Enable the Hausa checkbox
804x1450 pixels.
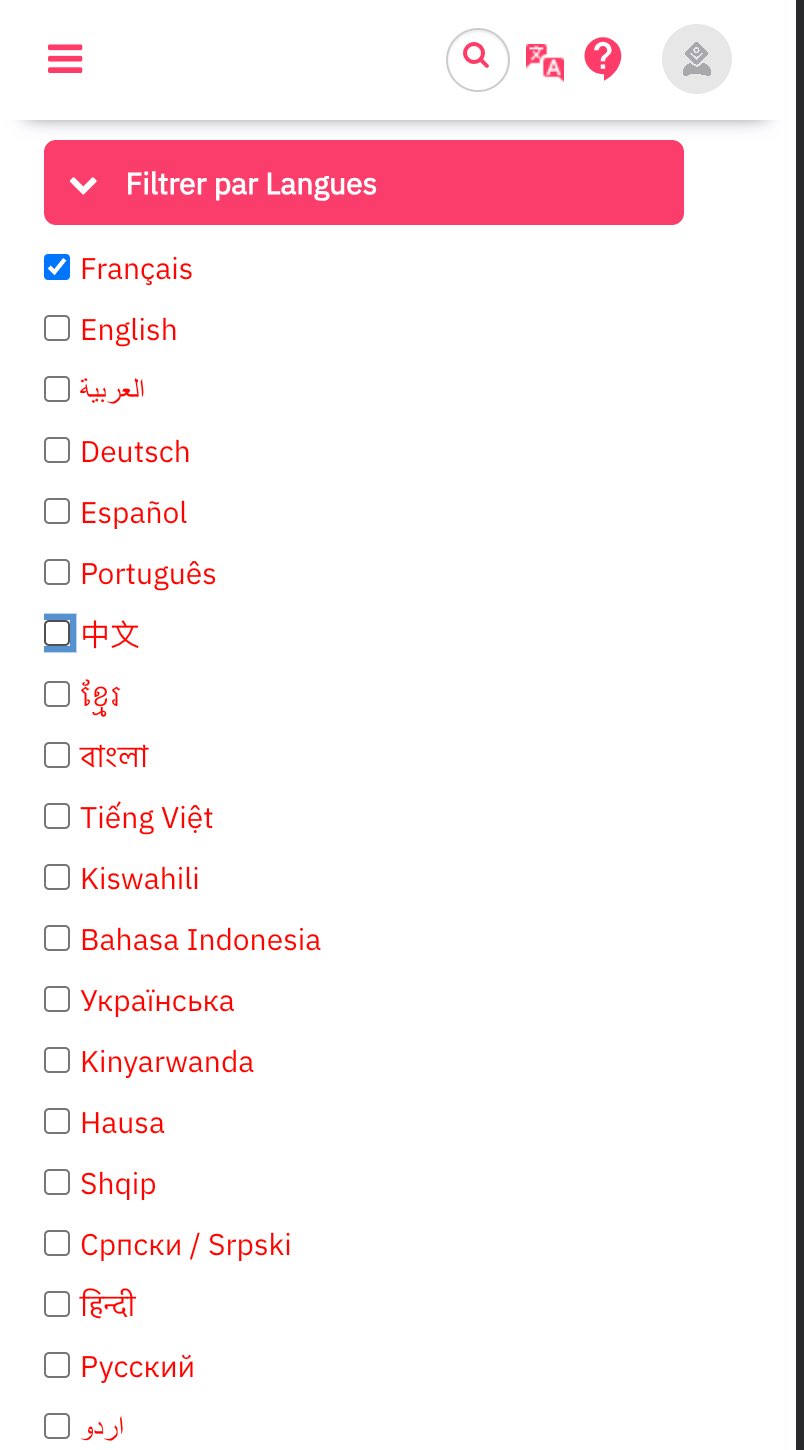57,1121
